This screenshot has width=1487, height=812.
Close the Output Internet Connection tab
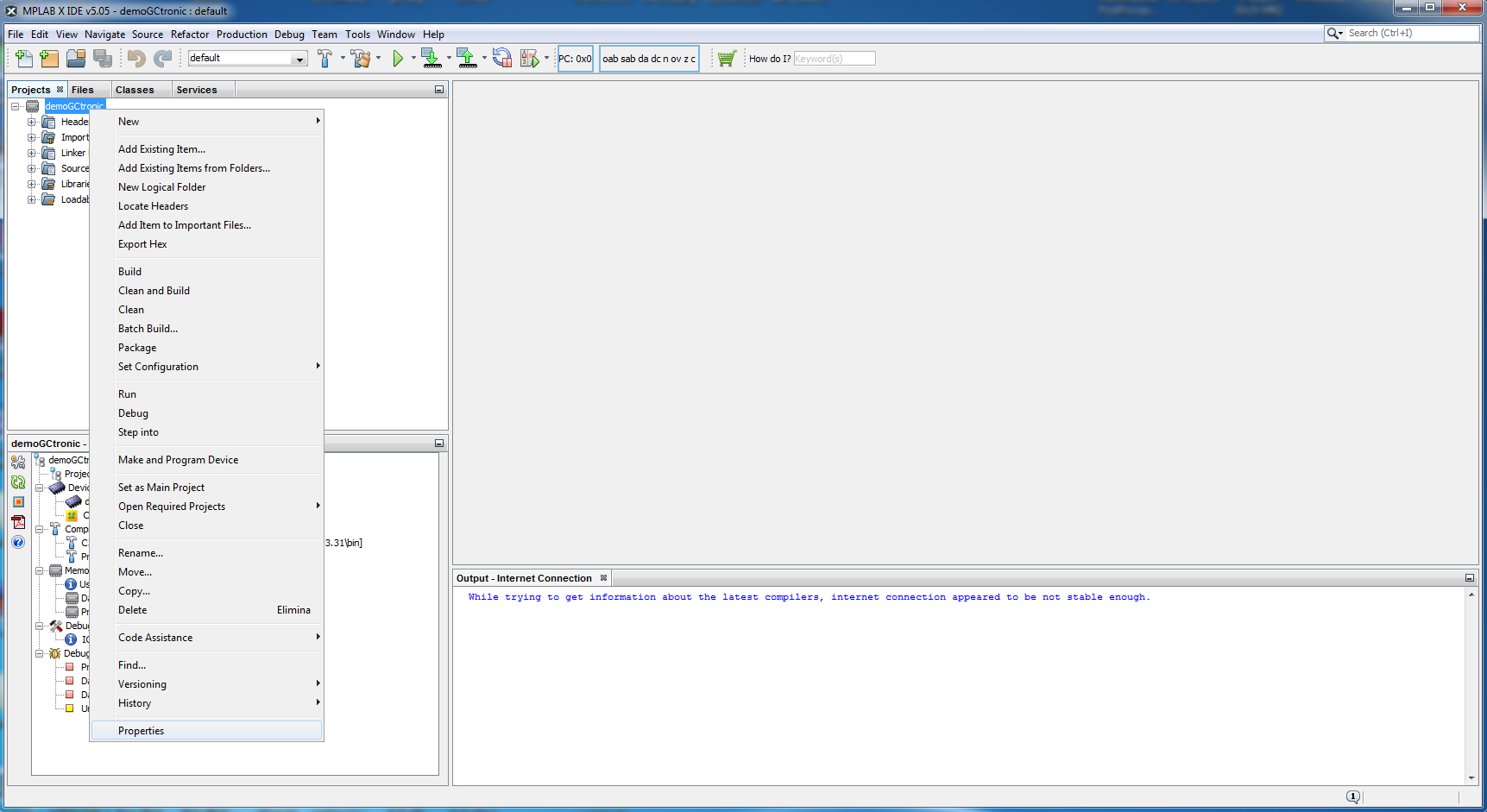click(603, 578)
